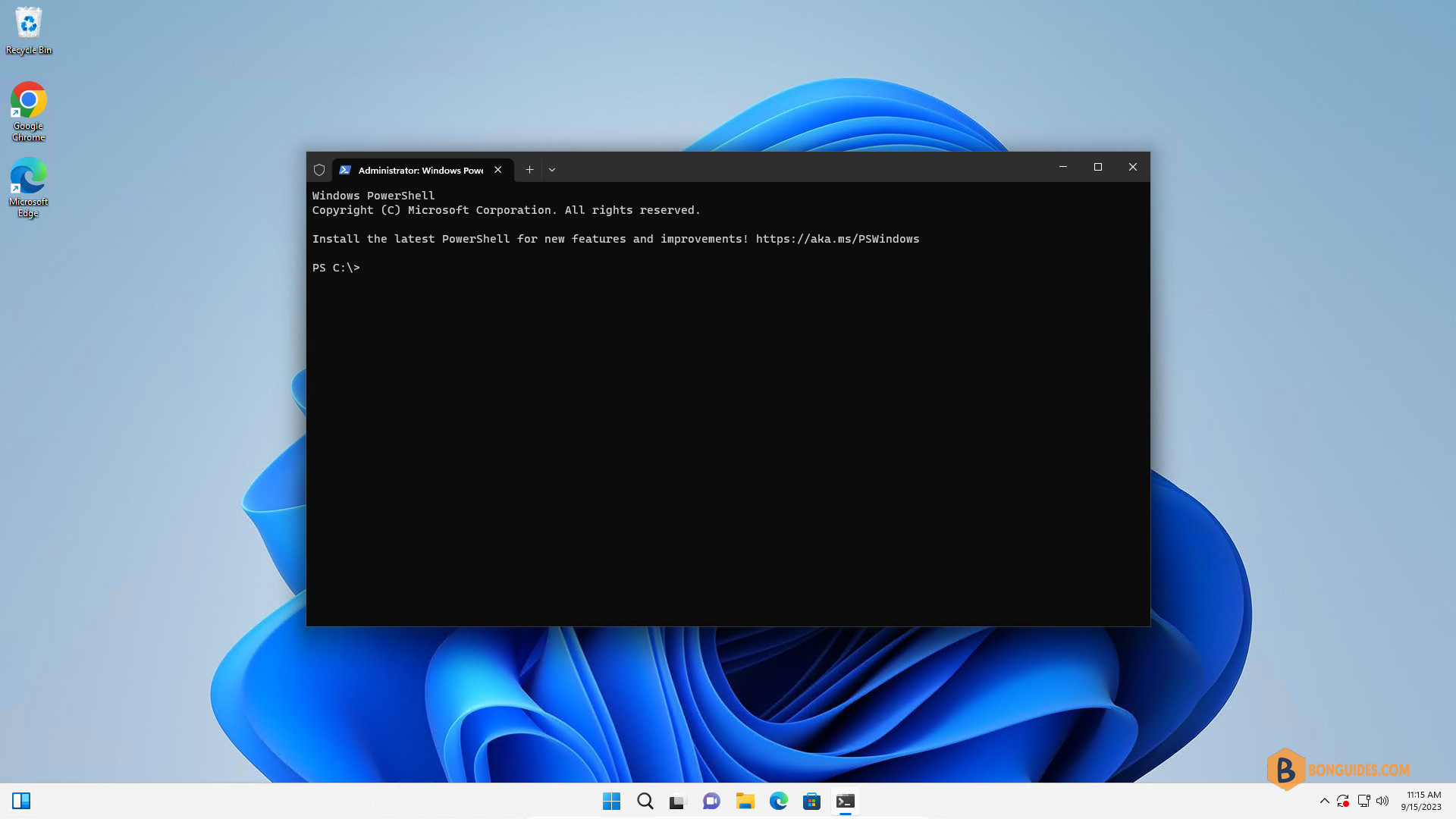Open the Widgets button on the taskbar
Viewport: 1456px width, 819px height.
click(x=21, y=801)
